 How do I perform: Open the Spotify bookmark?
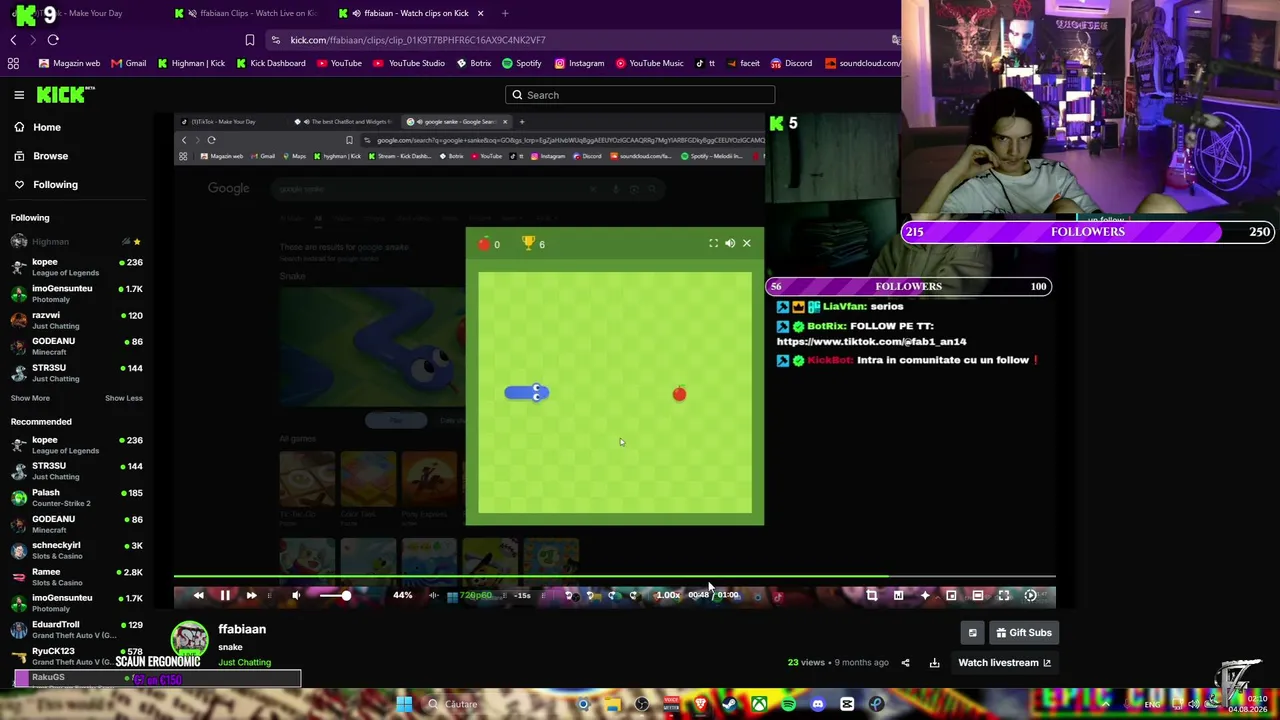click(522, 63)
